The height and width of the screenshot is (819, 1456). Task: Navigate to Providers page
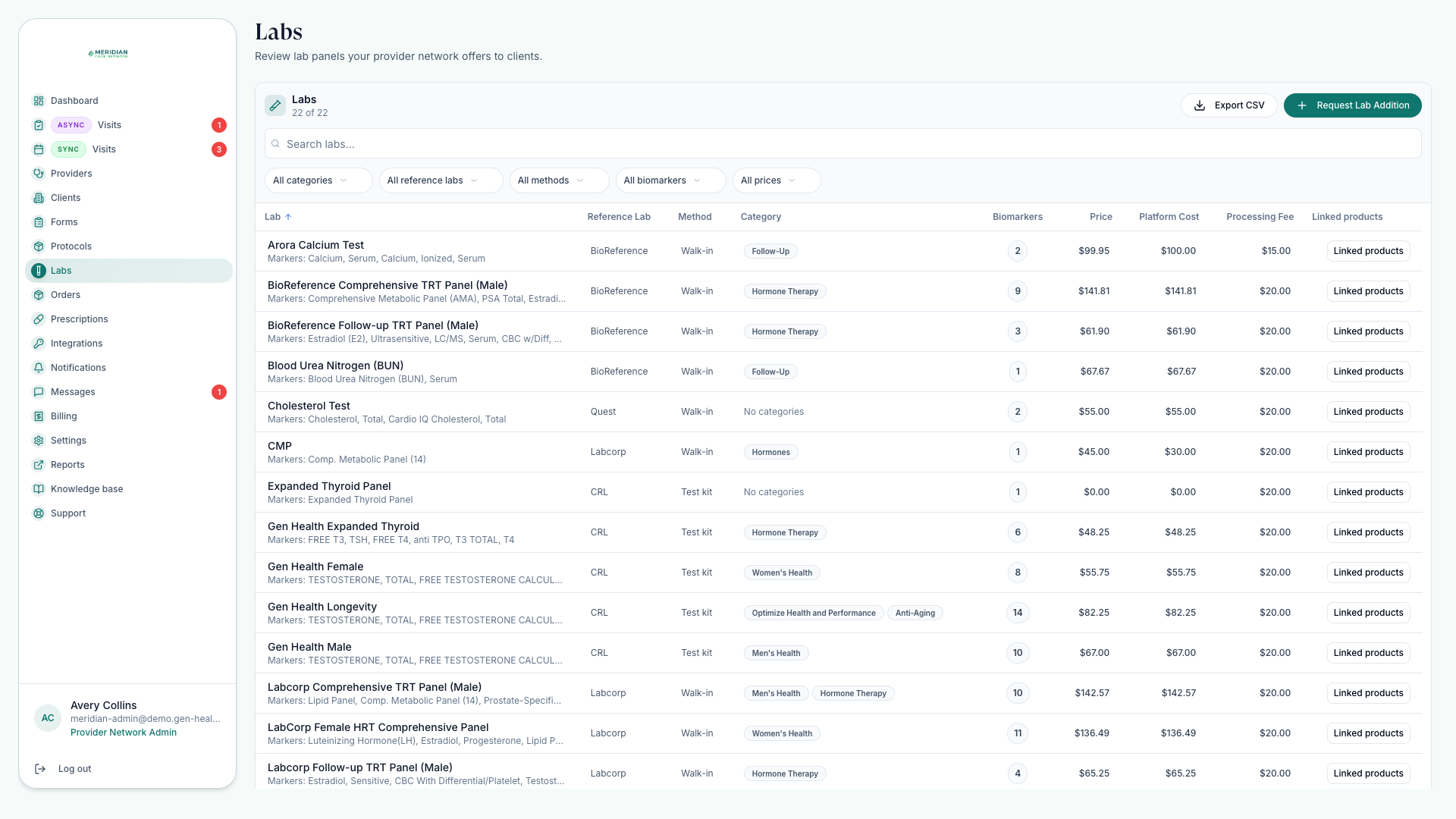(x=129, y=174)
